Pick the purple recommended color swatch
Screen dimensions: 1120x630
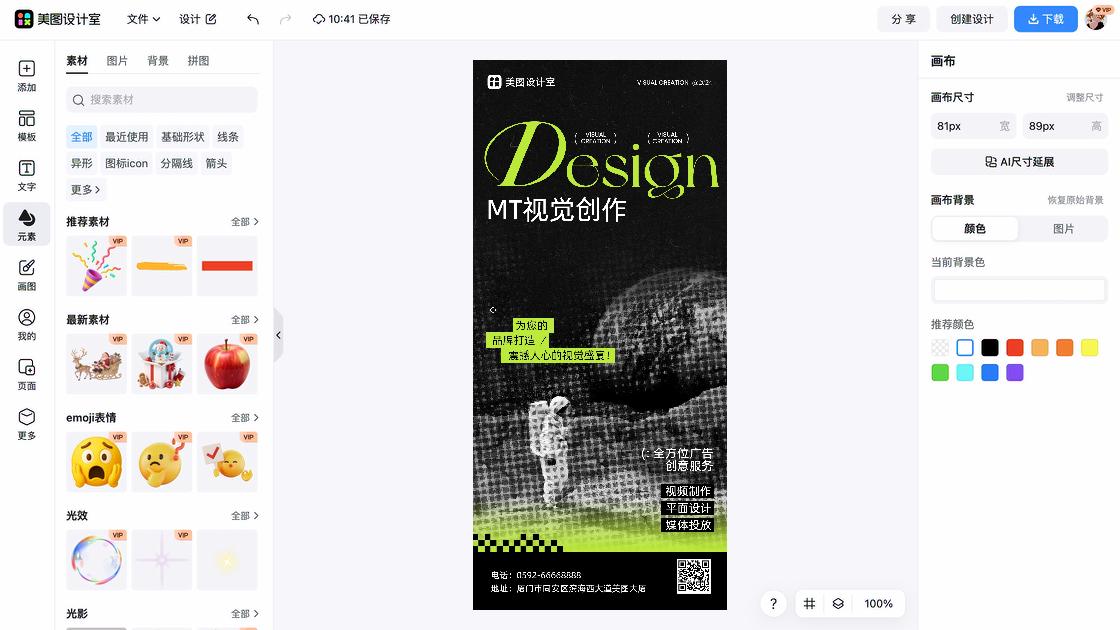[1014, 373]
